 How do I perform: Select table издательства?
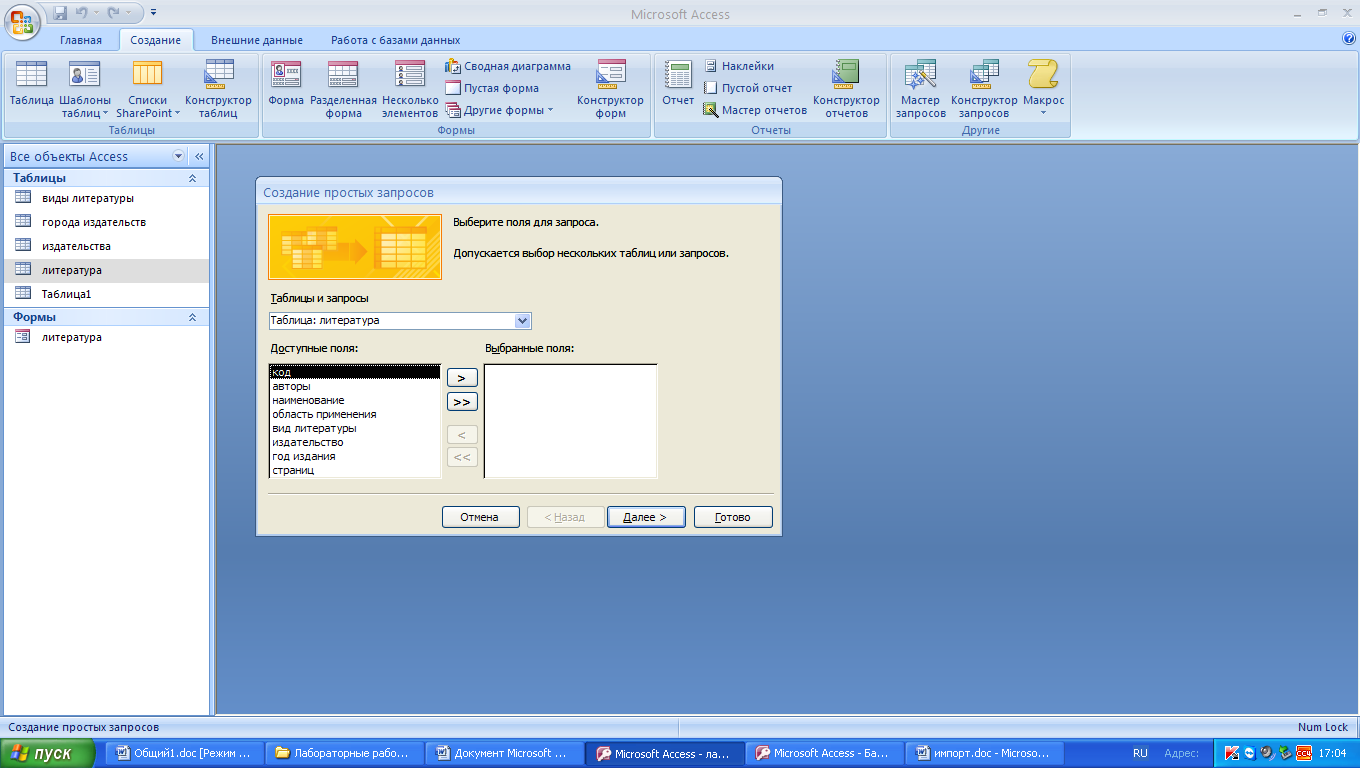[x=107, y=246]
